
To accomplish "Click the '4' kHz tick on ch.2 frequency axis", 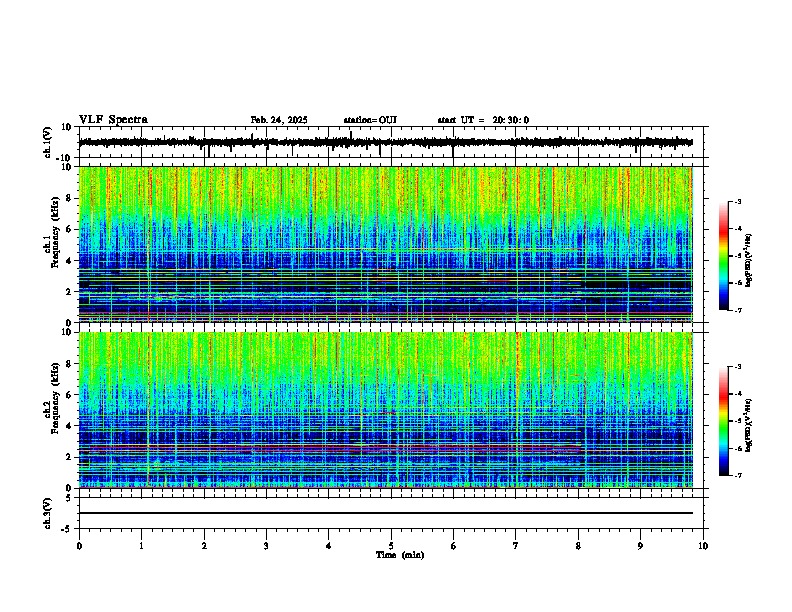I will click(x=69, y=426).
